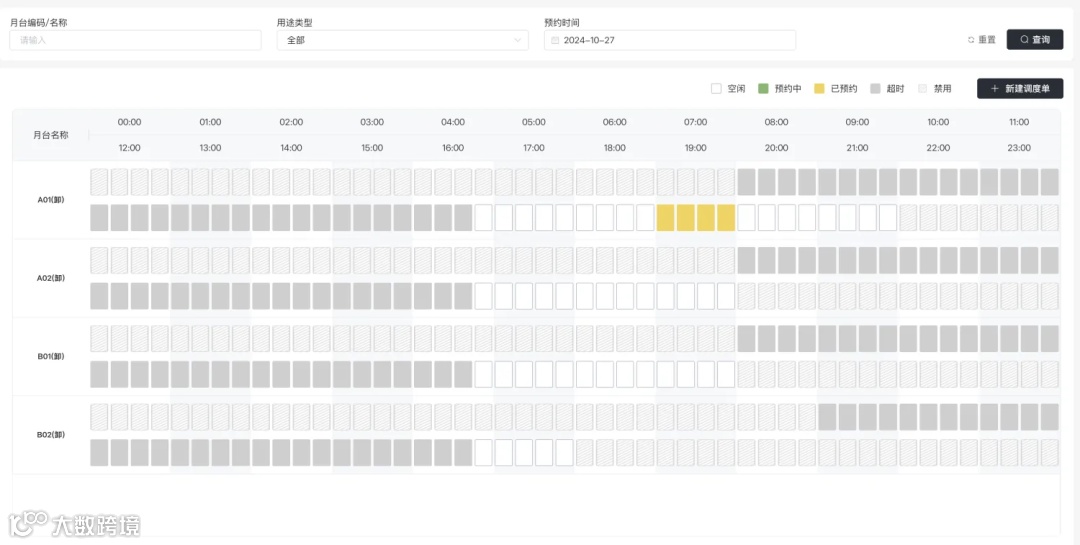The width and height of the screenshot is (1080, 545).
Task: Click the calendar icon in 预约时间 field
Action: (554, 40)
